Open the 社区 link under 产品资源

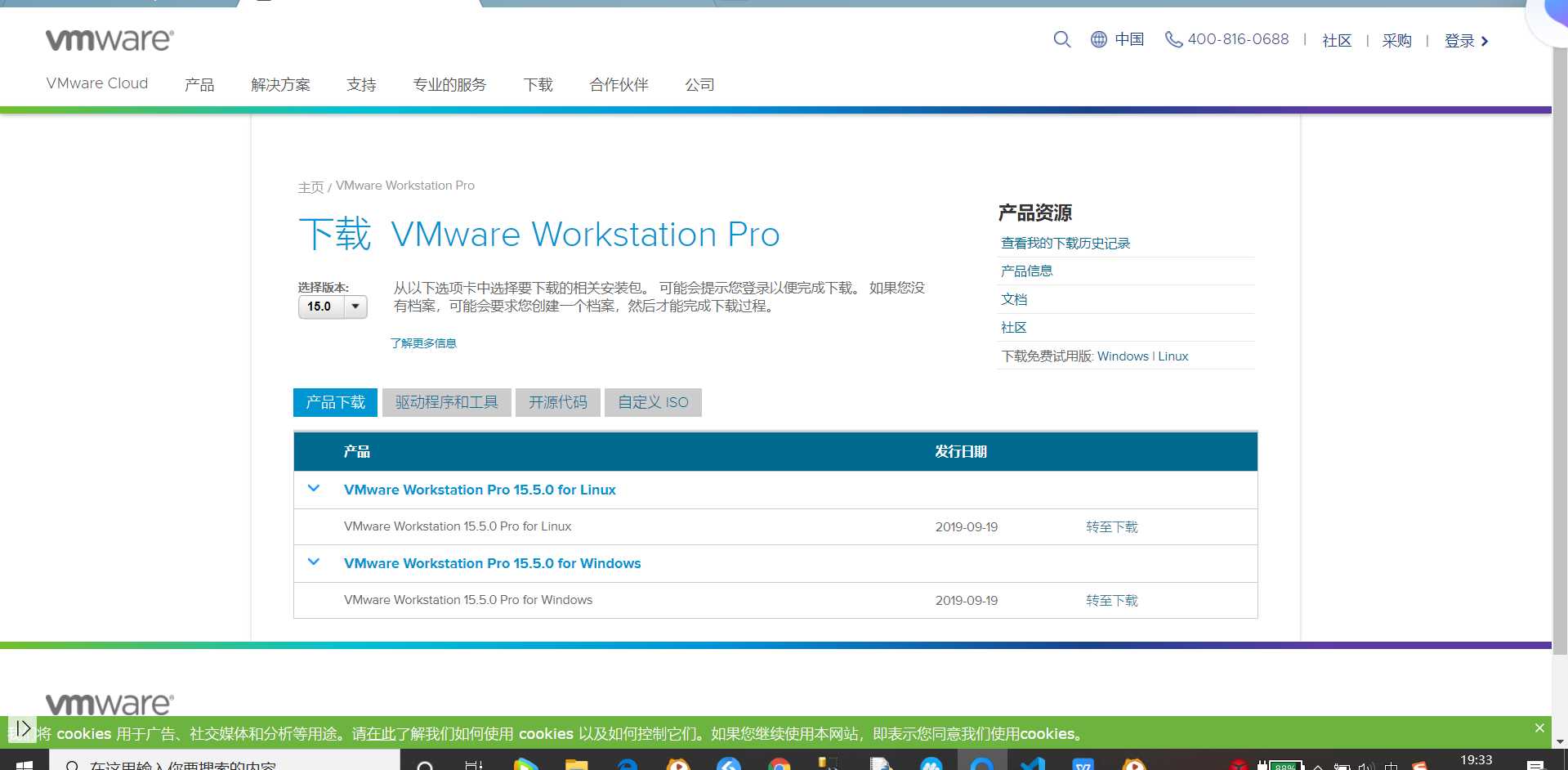coord(1013,327)
